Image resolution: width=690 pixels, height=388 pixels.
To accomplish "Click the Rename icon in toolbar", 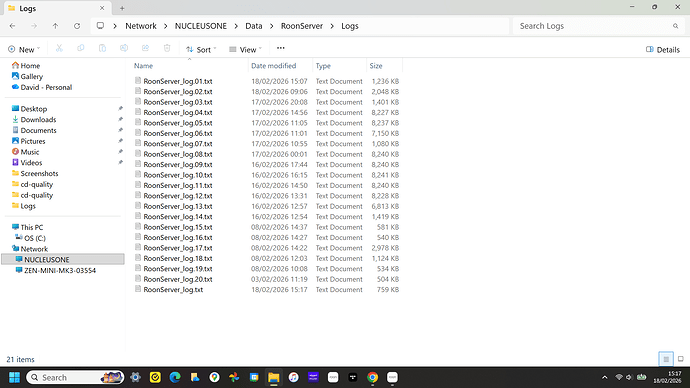I will (124, 48).
